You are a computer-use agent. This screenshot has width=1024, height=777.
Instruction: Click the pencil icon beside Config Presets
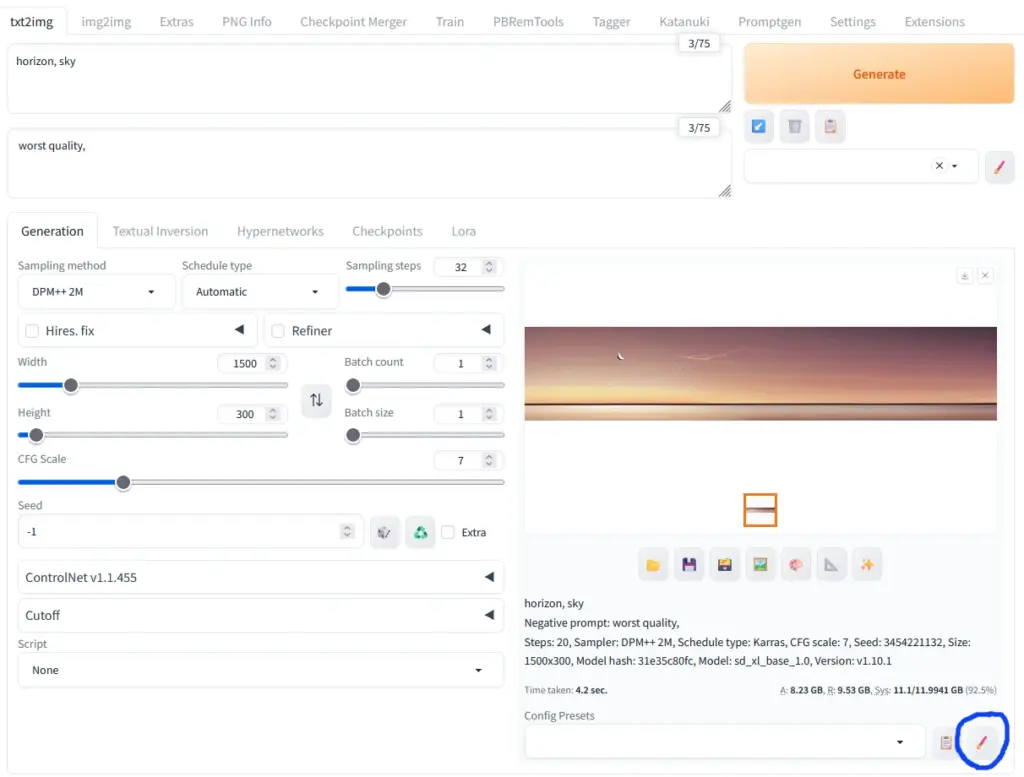click(x=981, y=742)
